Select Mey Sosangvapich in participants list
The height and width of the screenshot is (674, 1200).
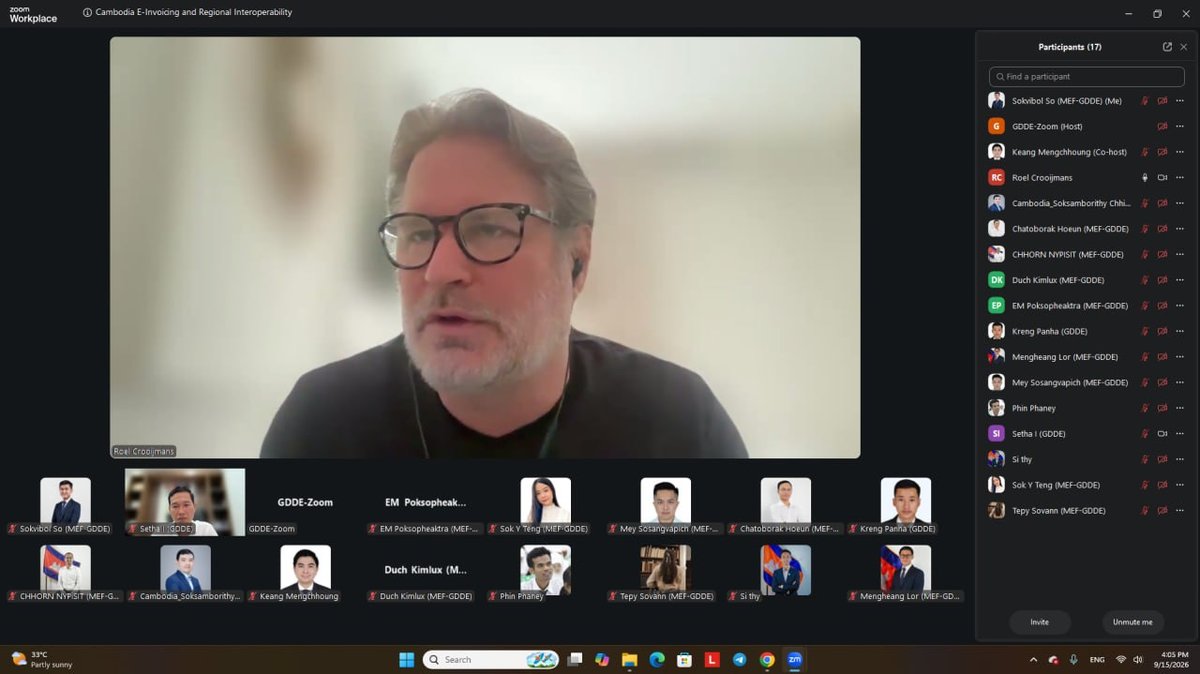pos(1087,382)
